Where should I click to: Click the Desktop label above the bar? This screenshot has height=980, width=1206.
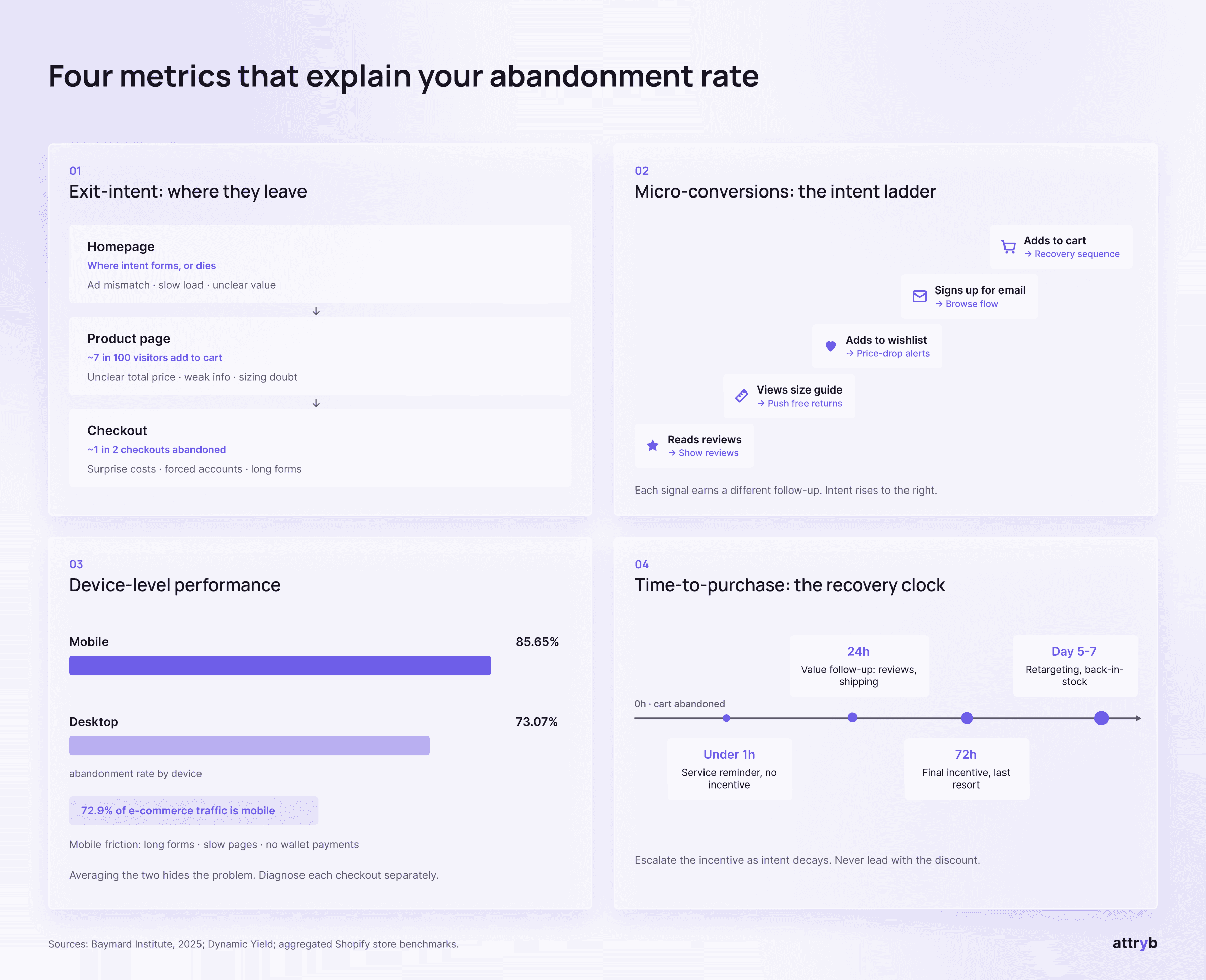93,722
